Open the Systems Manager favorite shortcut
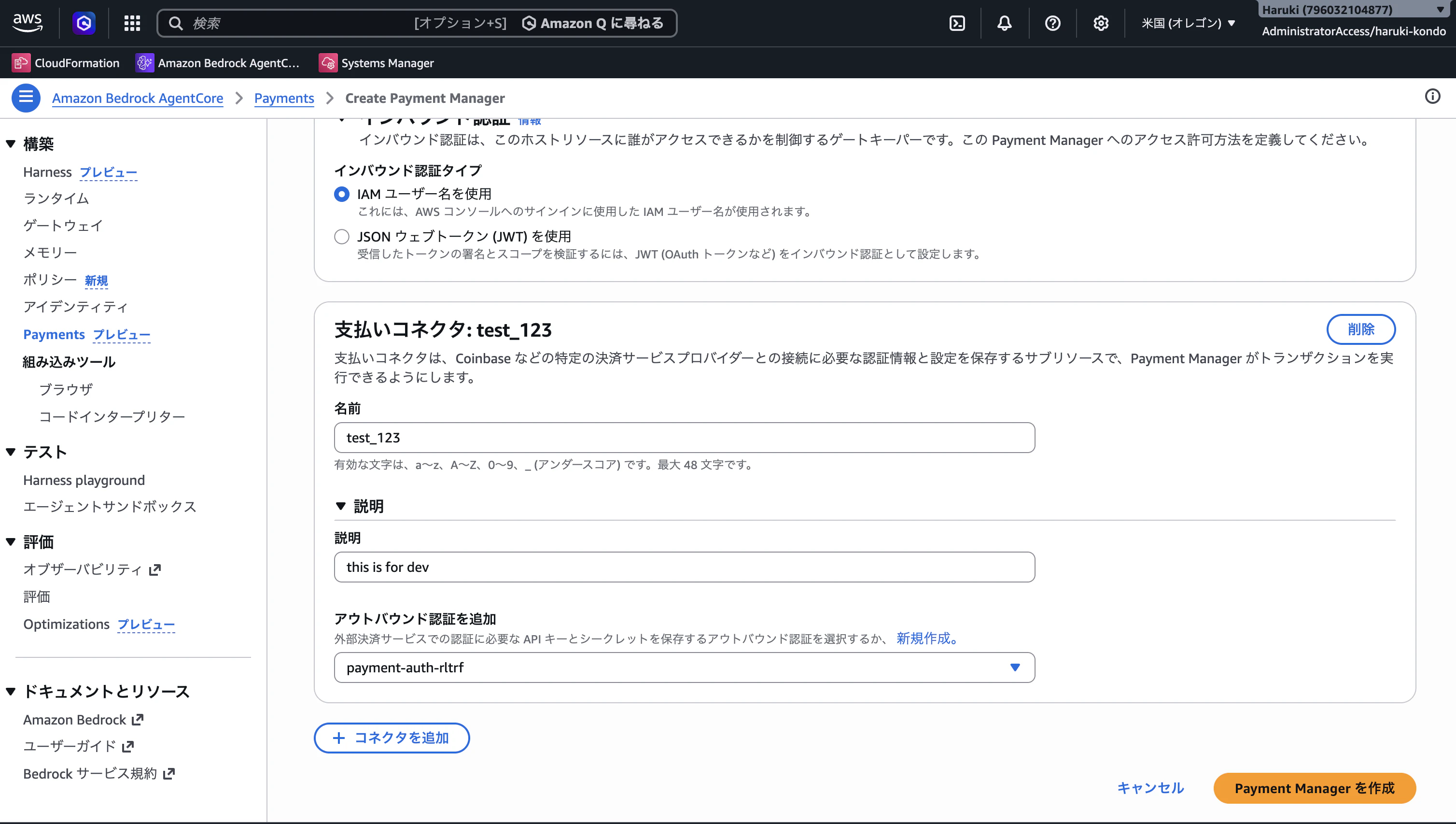1456x824 pixels. click(x=377, y=63)
